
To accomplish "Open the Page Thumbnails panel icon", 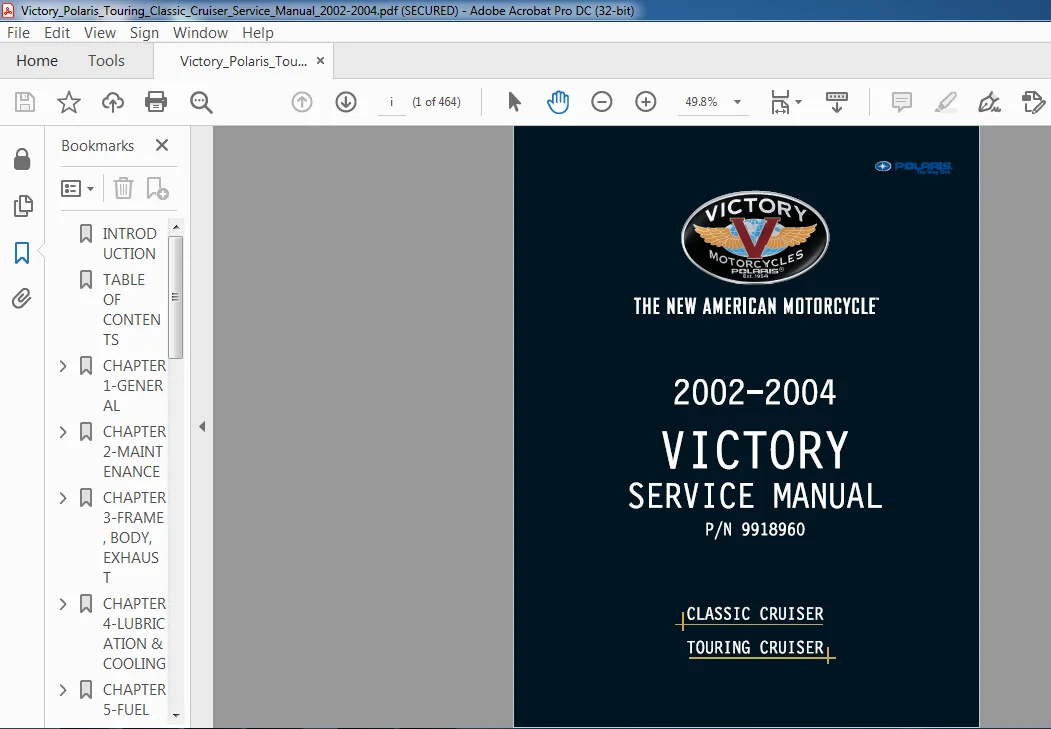I will coord(23,206).
